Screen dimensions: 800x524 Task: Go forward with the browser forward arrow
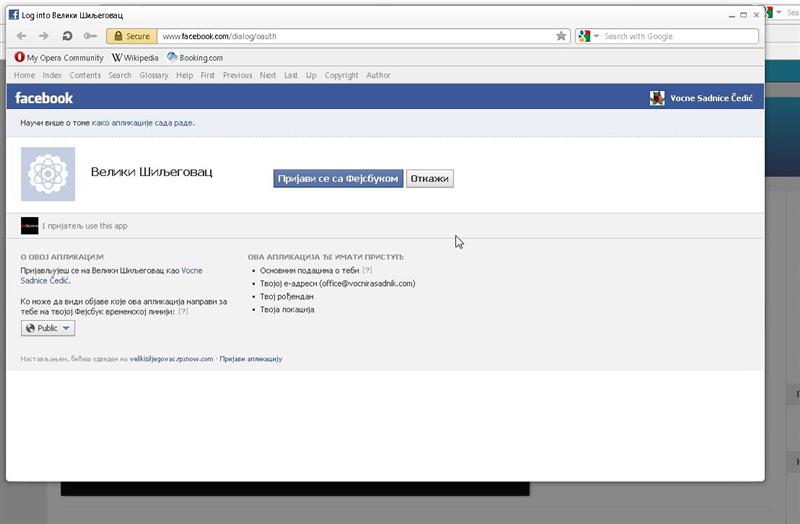[x=44, y=36]
